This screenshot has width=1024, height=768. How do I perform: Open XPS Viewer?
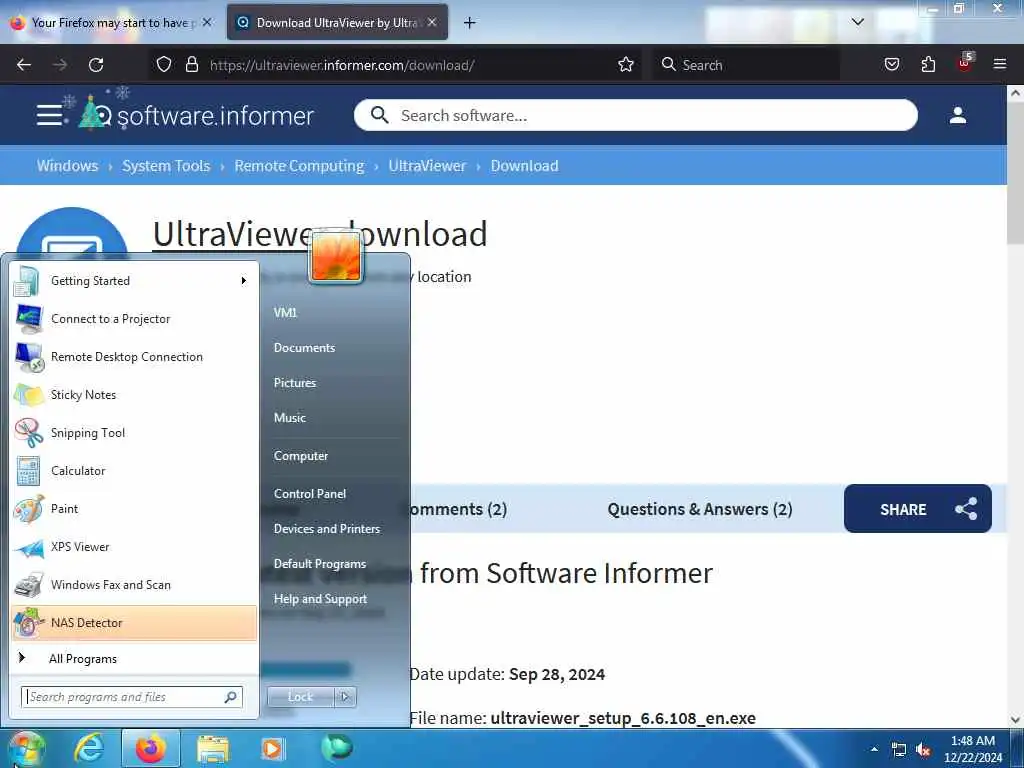[133, 547]
